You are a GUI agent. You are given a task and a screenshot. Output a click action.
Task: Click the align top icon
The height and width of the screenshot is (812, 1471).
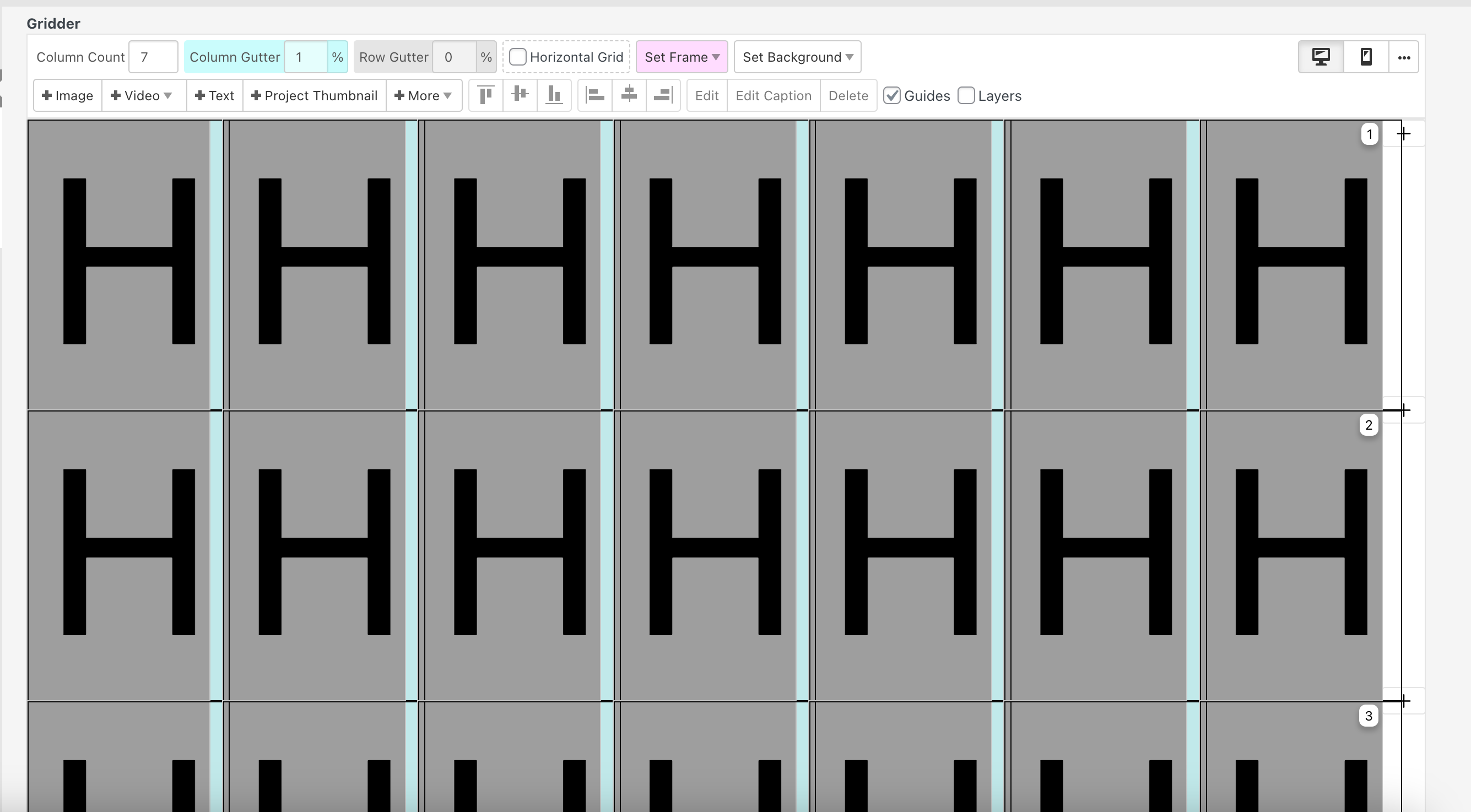[486, 95]
